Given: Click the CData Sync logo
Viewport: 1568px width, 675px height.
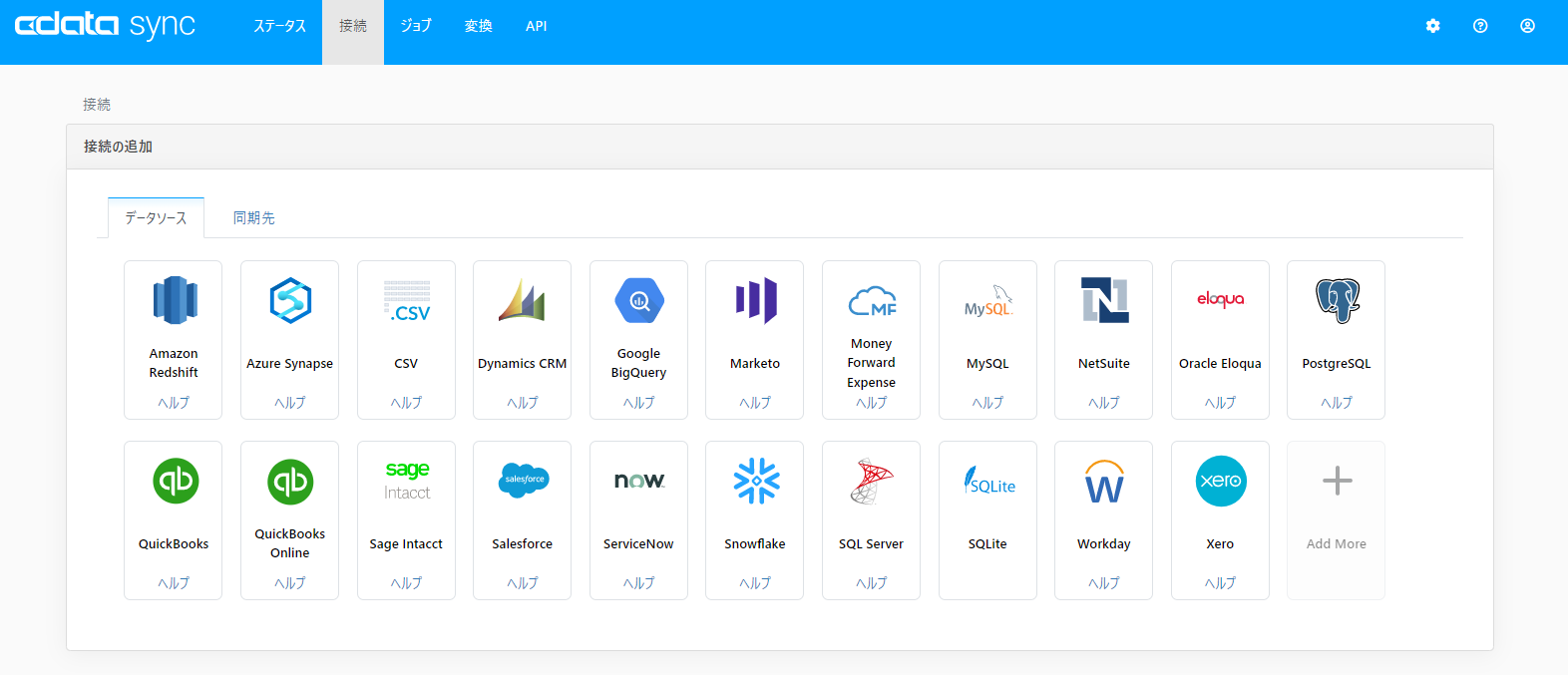Looking at the screenshot, I should pyautogui.click(x=105, y=25).
